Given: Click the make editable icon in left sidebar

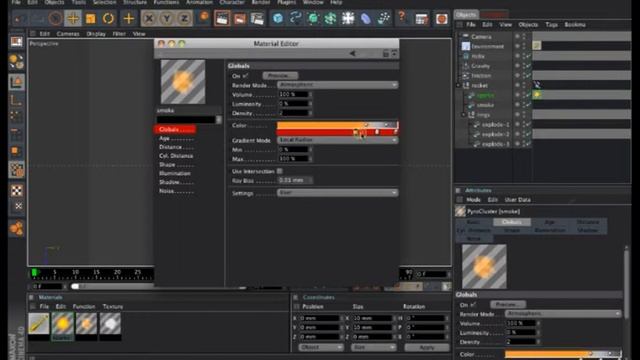Looking at the screenshot, I should (x=16, y=42).
